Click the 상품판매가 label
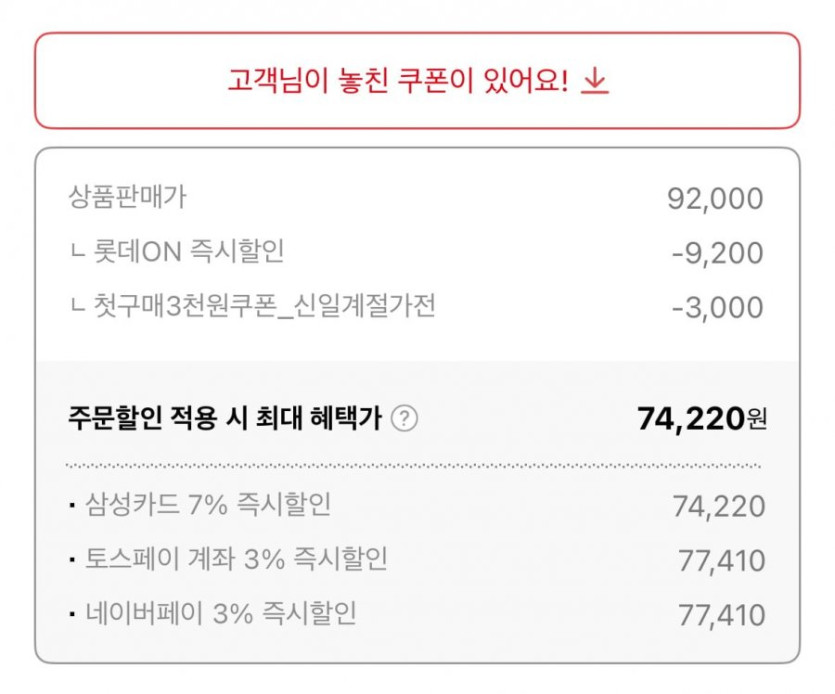This screenshot has height=694, width=835. coord(128,197)
